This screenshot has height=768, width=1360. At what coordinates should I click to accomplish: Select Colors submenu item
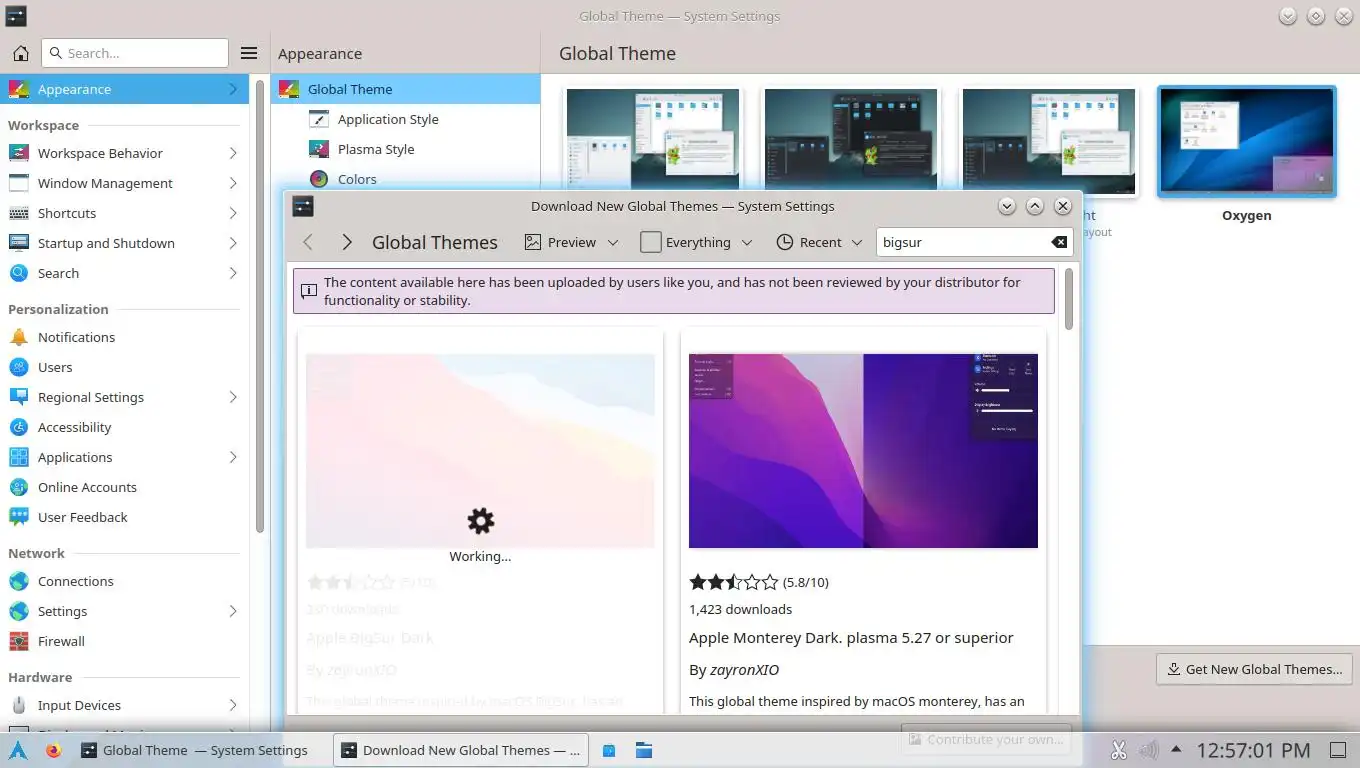point(405,179)
